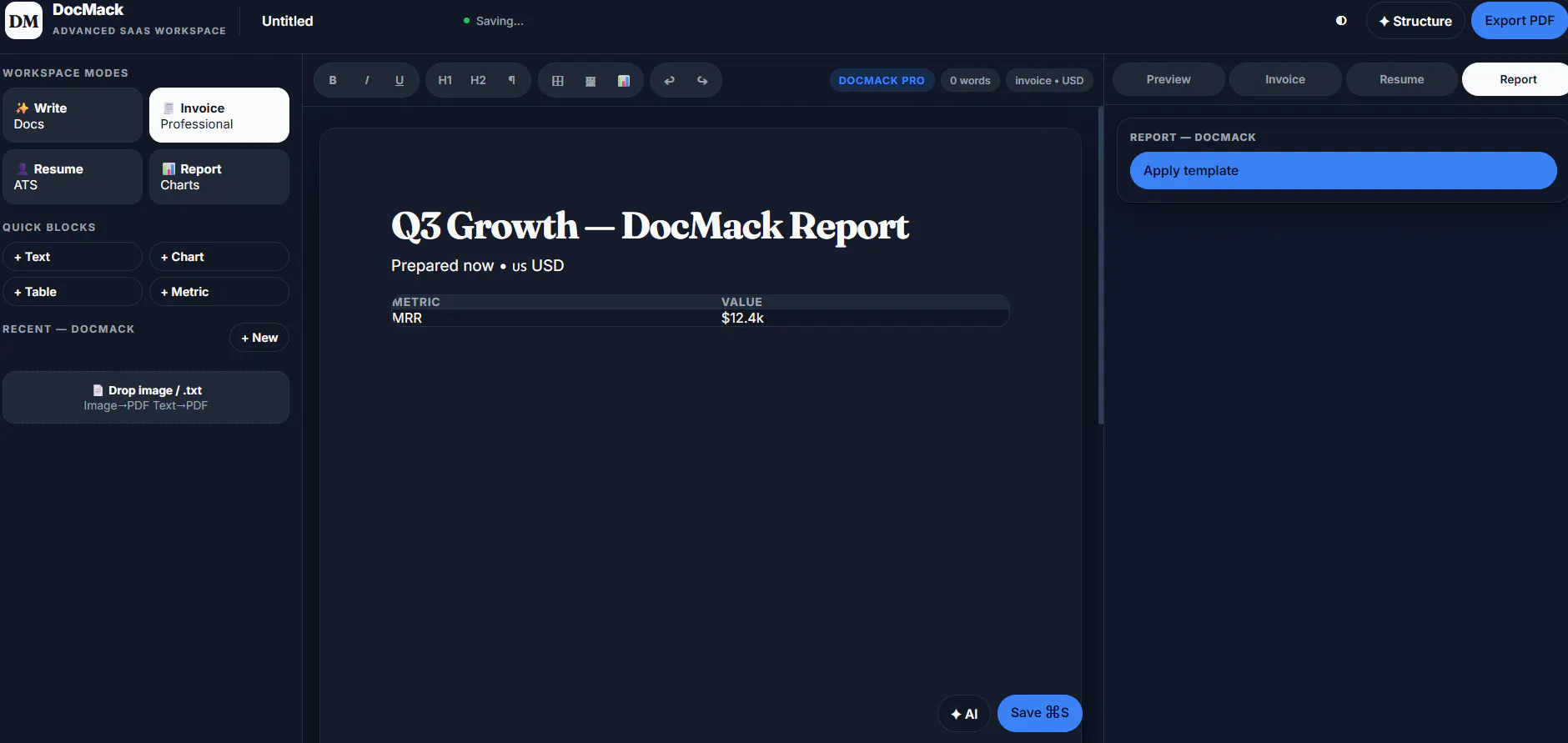Toggle bold formatting
The image size is (1568, 743).
(333, 81)
